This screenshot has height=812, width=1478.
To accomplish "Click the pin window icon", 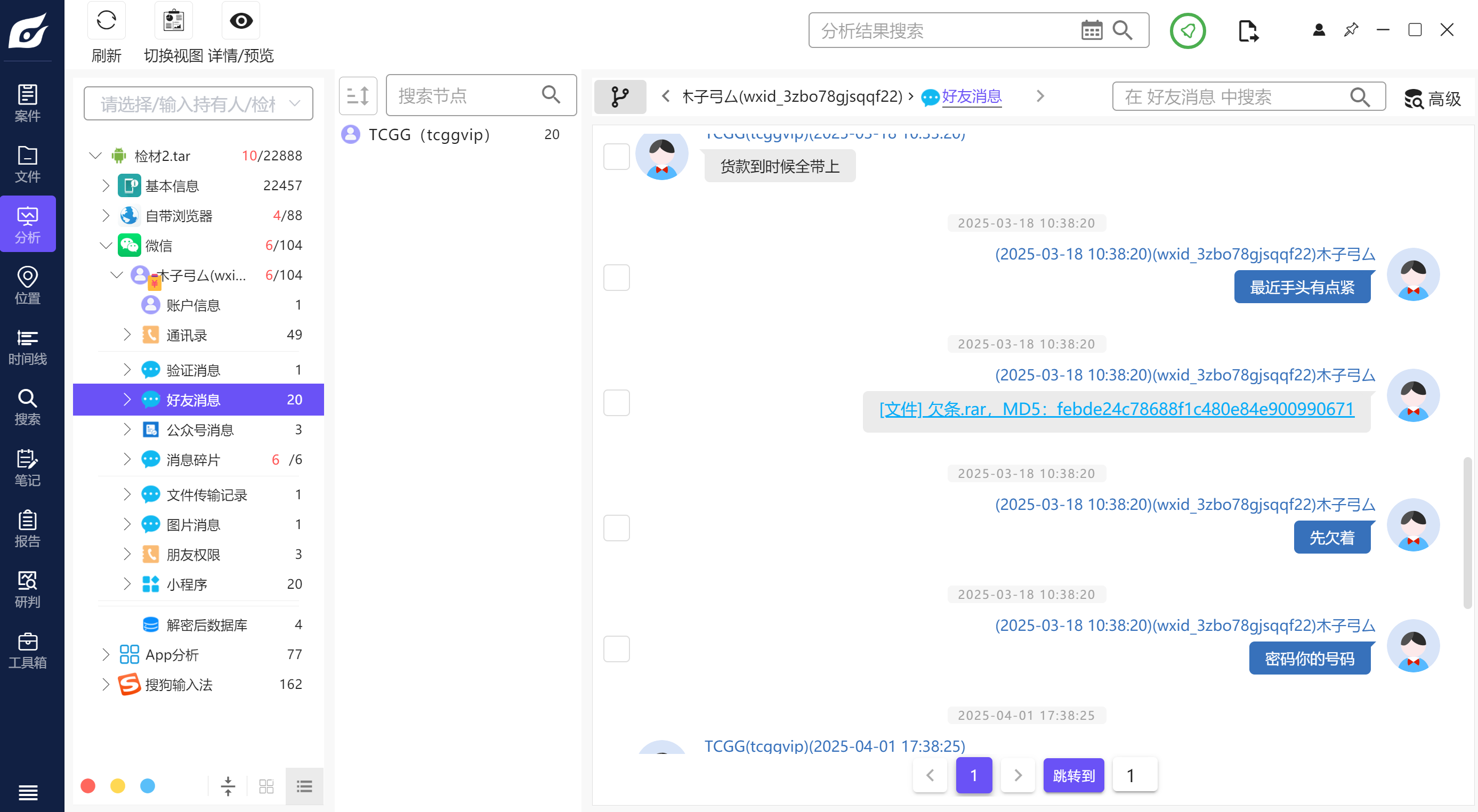I will [x=1351, y=30].
